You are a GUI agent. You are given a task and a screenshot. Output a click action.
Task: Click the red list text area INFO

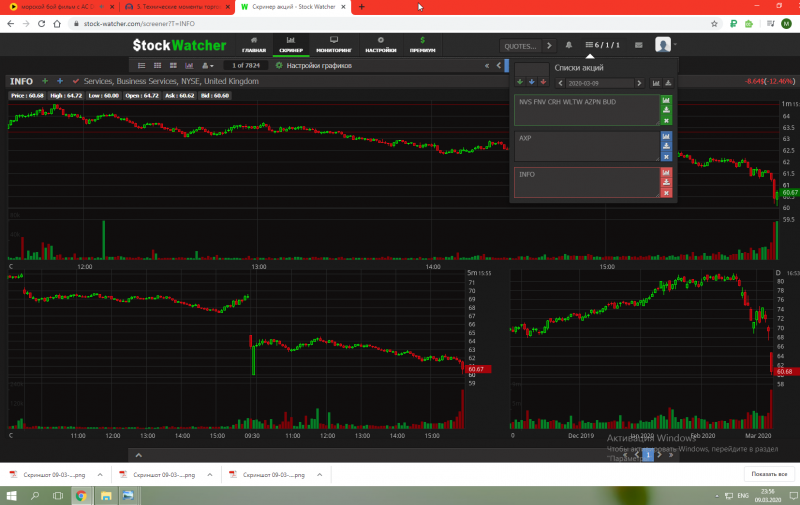[587, 182]
